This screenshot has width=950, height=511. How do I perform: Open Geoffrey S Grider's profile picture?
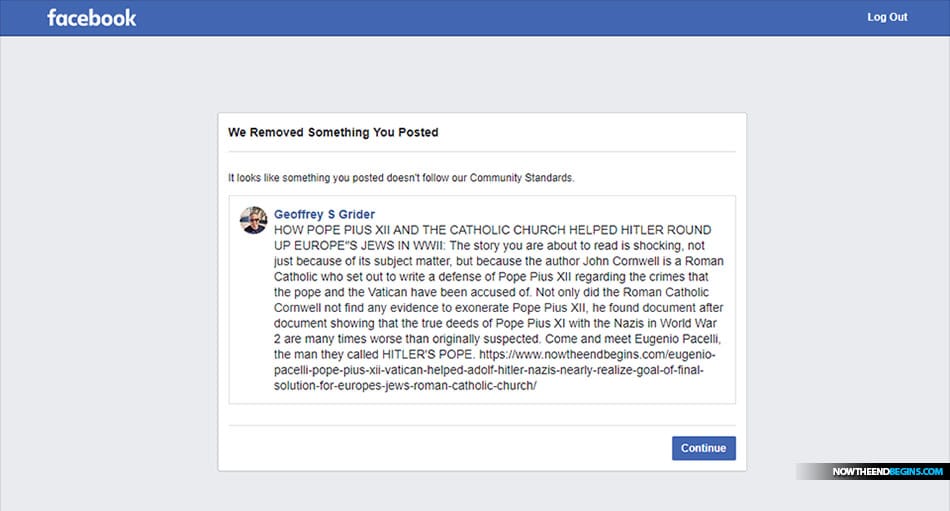pyautogui.click(x=254, y=220)
